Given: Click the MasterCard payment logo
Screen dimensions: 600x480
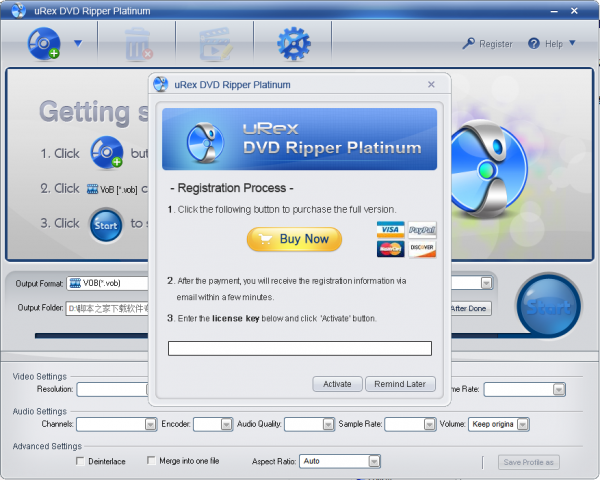Looking at the screenshot, I should pos(390,249).
